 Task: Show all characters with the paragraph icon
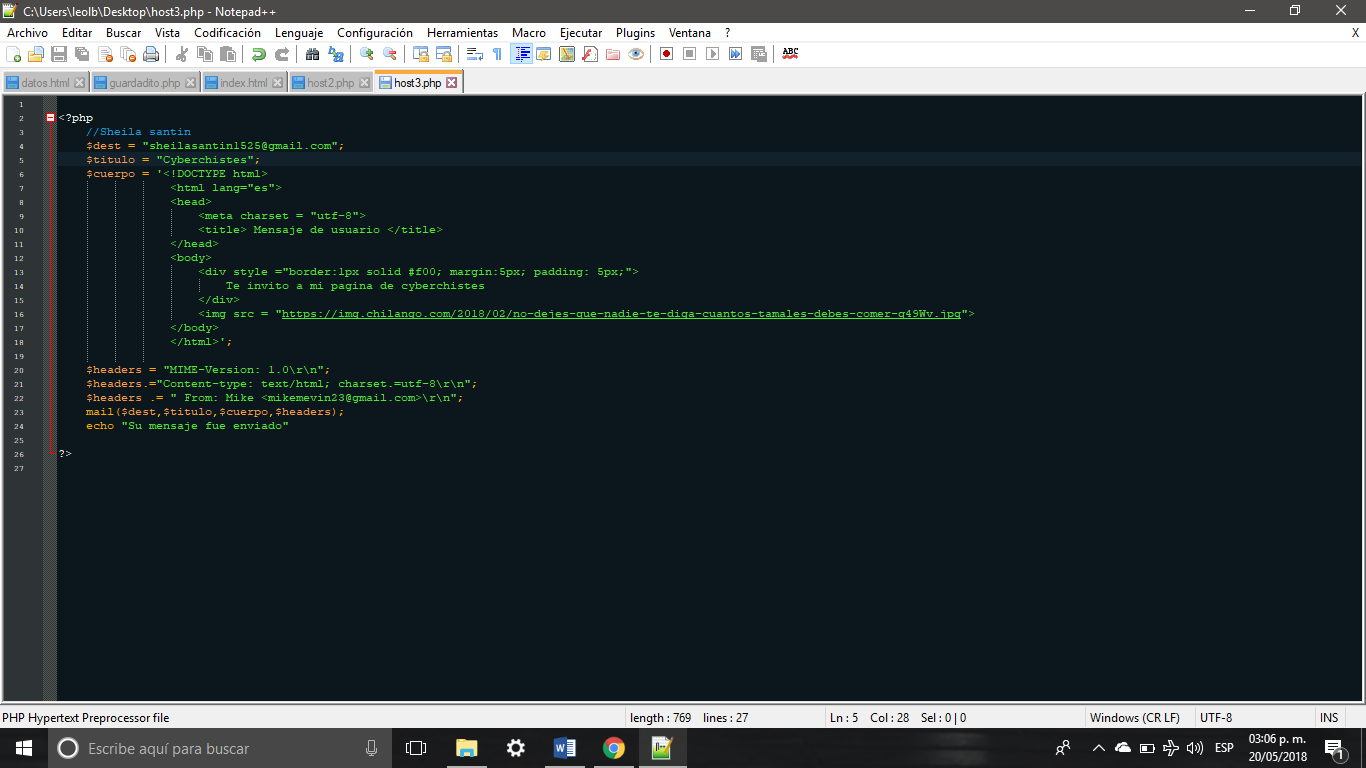(495, 54)
